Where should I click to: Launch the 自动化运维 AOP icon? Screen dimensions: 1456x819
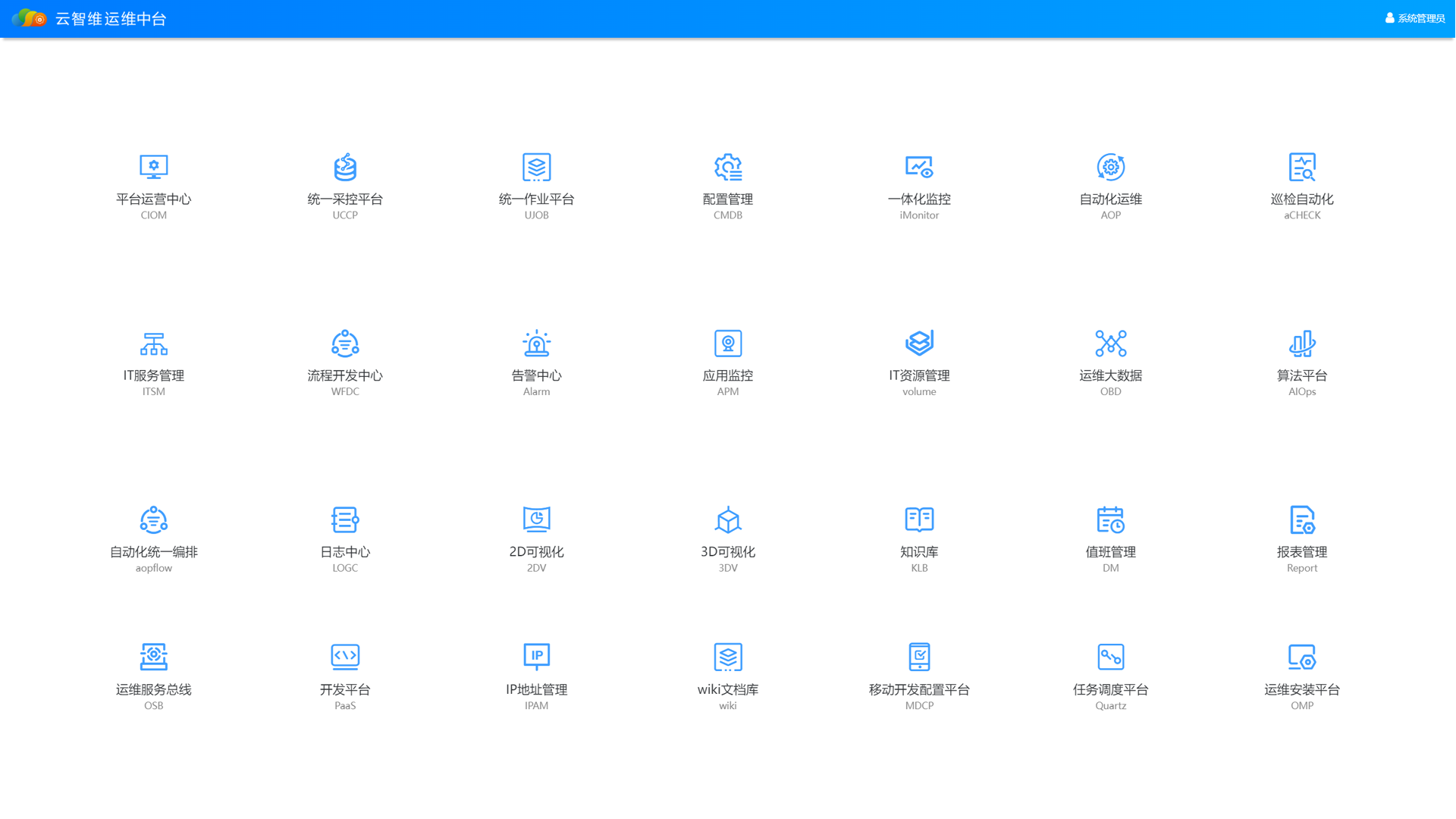pos(1111,167)
